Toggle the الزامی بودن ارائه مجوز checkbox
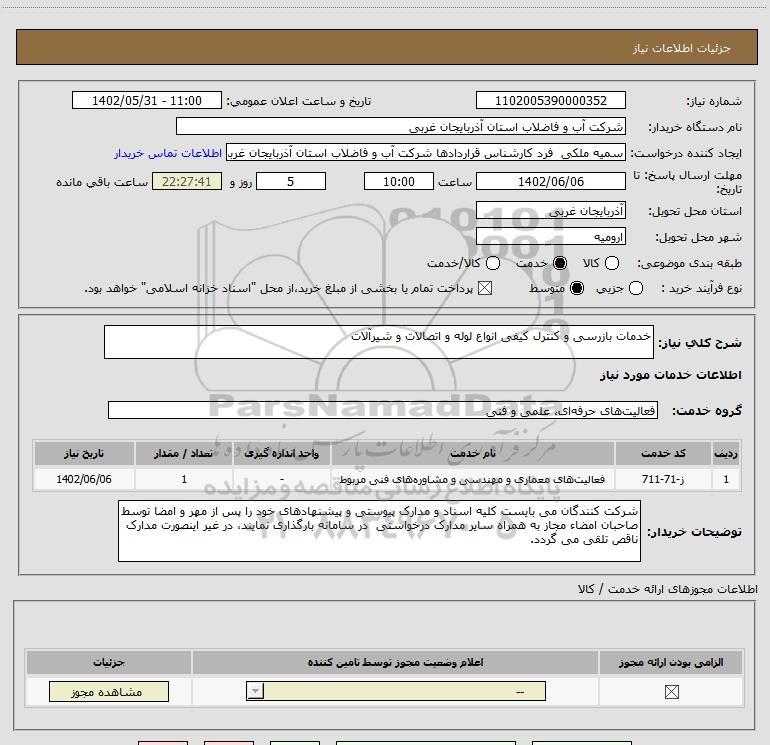Viewport: 770px width, 745px height. pos(671,692)
